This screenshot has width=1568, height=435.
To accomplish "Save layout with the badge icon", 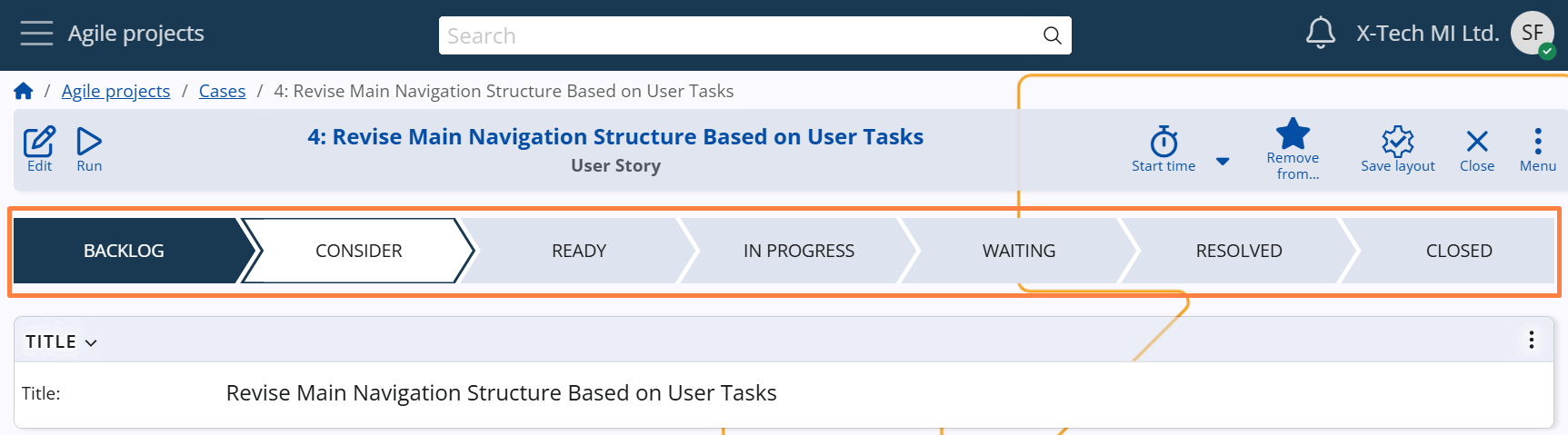I will coord(1397,142).
